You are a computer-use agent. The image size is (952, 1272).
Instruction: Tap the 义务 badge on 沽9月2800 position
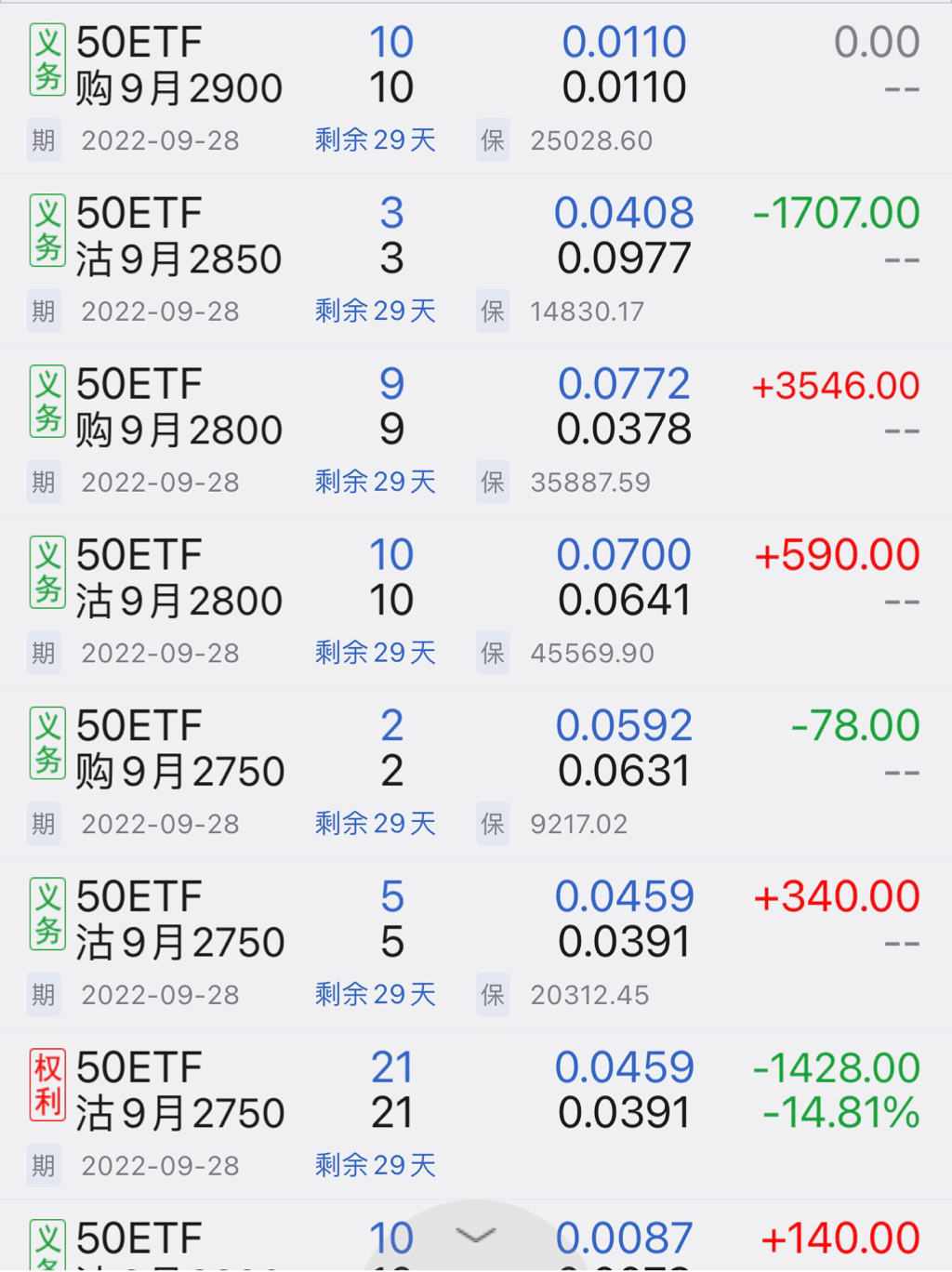click(47, 572)
